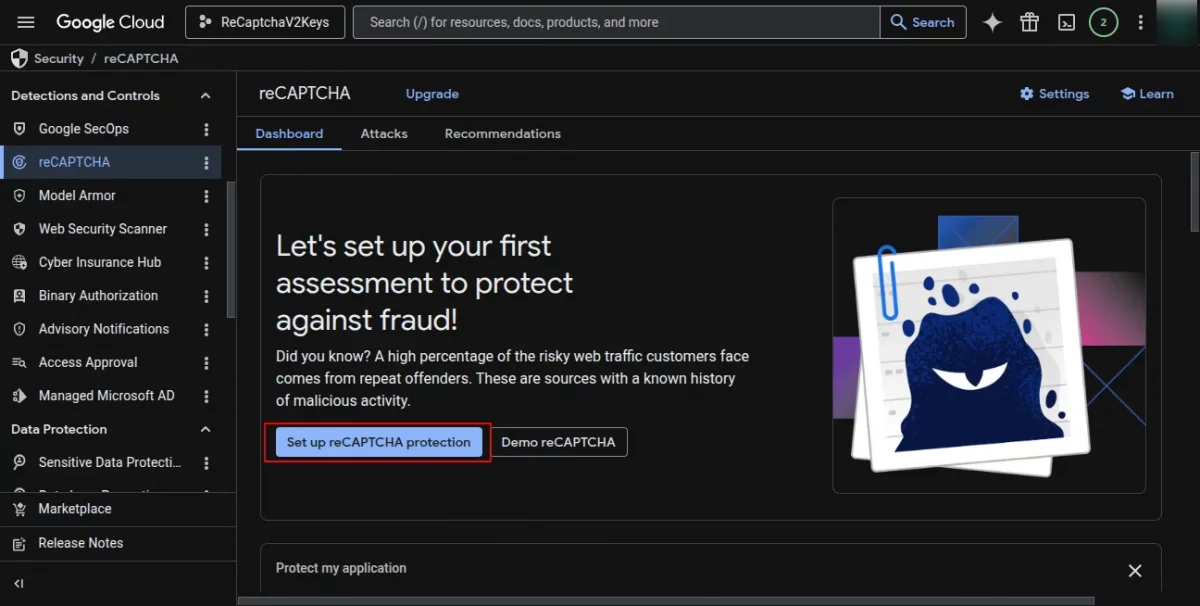Open the free trial gift icon
The height and width of the screenshot is (606, 1200).
pyautogui.click(x=1030, y=22)
